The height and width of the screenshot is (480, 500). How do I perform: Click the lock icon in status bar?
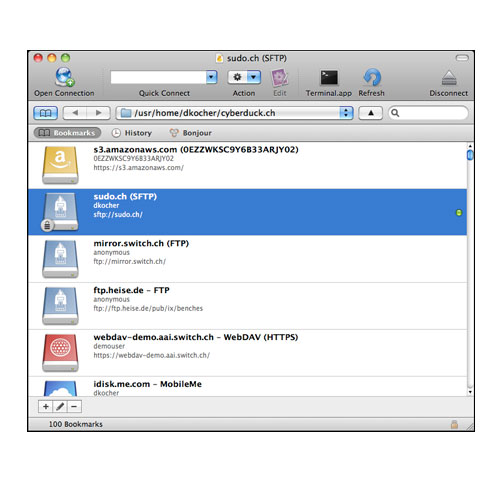pyautogui.click(x=454, y=424)
